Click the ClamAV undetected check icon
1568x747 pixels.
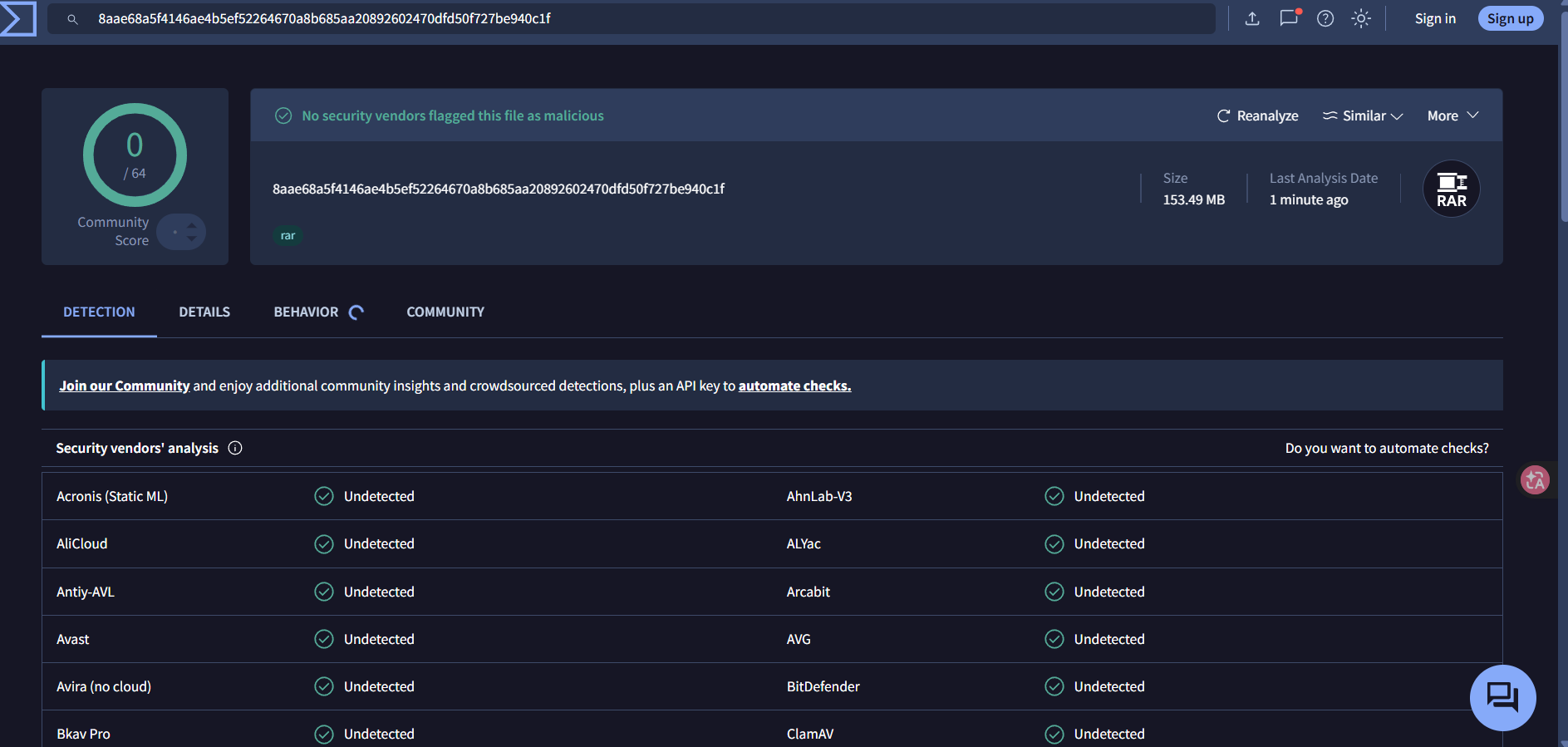tap(1054, 734)
